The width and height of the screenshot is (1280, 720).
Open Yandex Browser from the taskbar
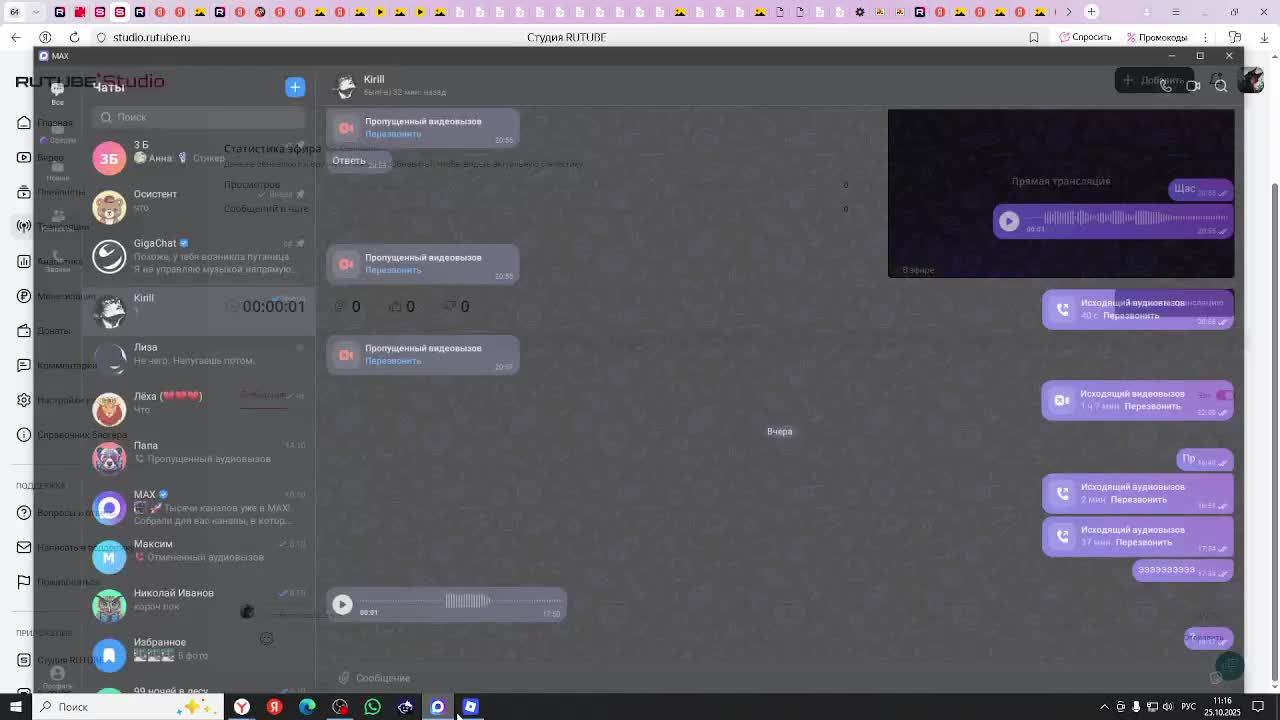coord(241,707)
